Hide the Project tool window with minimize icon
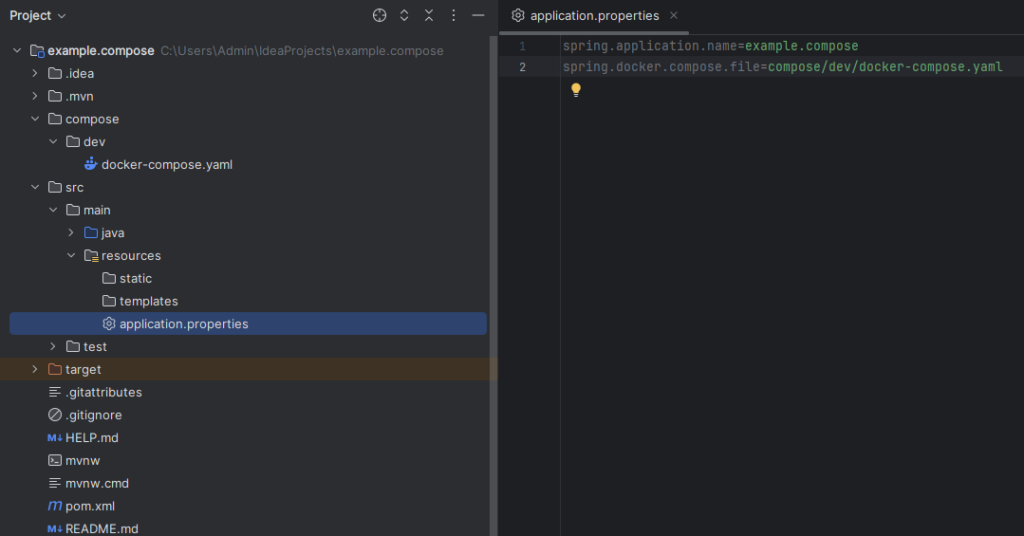 pos(478,15)
